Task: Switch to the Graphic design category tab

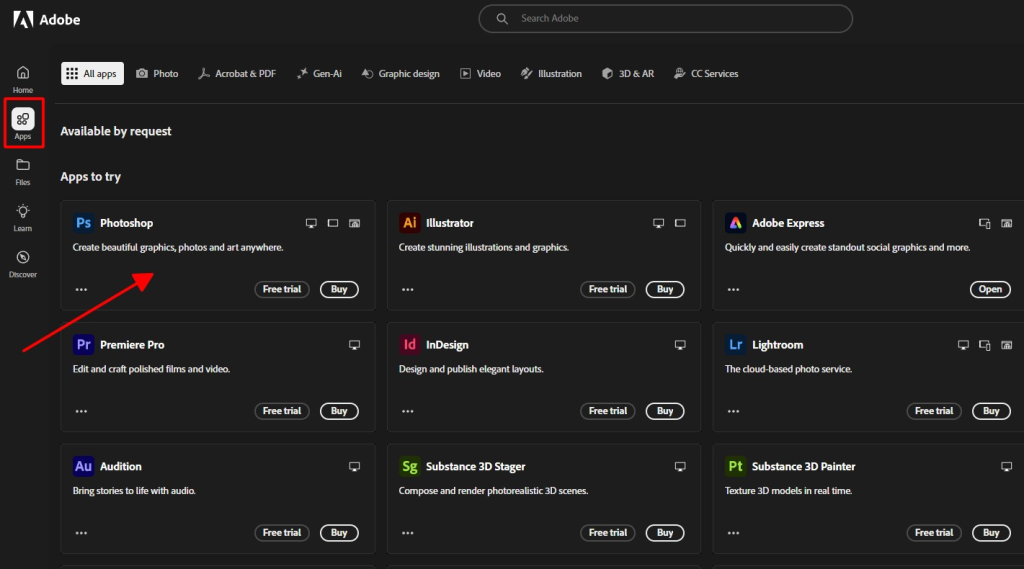Action: (400, 74)
